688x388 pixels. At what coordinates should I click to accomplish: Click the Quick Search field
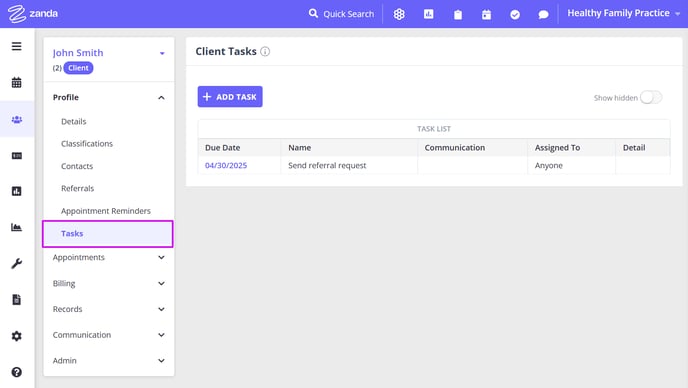coord(348,14)
